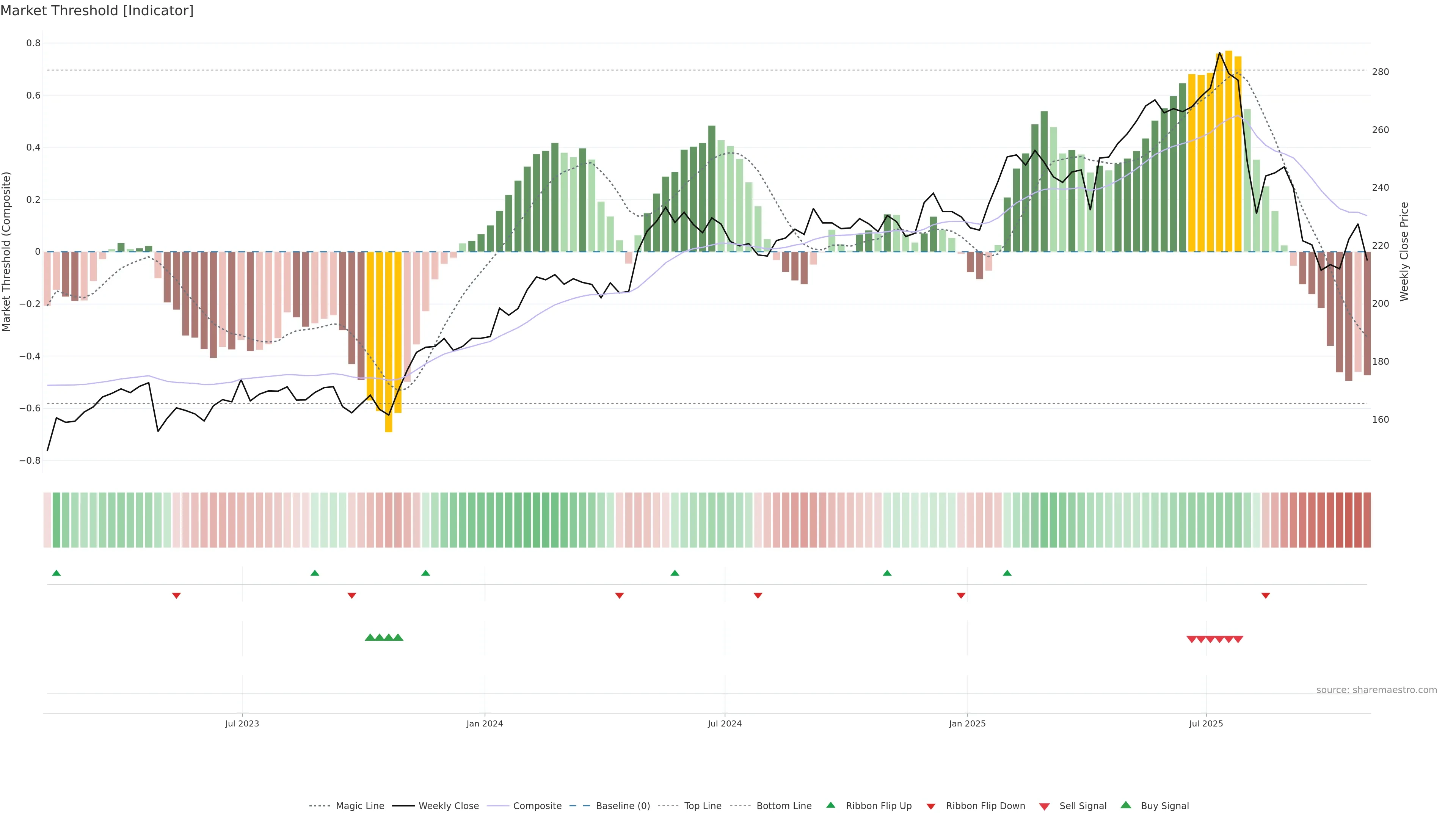Viewport: 1456px width, 819px height.
Task: Click the Sell Signal legend icon
Action: click(x=1045, y=806)
